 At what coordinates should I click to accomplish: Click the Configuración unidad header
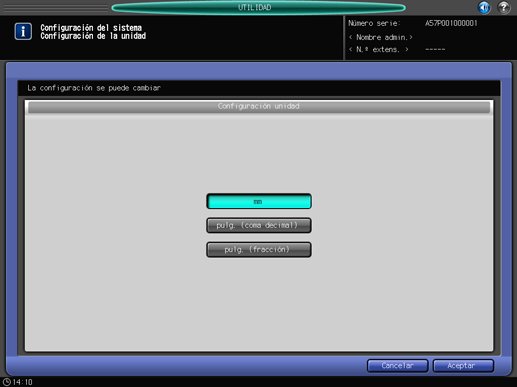coord(259,106)
